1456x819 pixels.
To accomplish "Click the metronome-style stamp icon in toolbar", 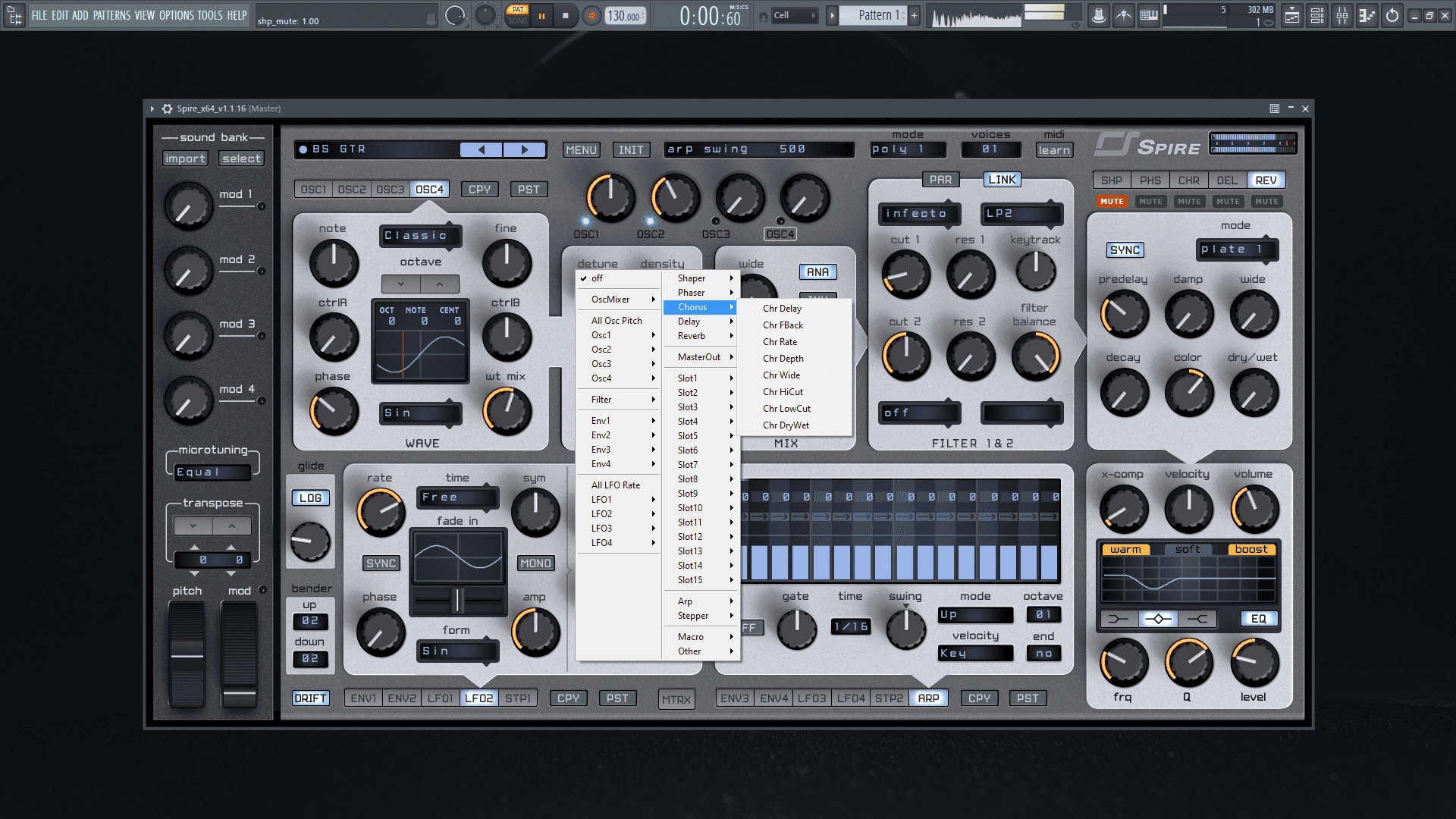I will (1098, 15).
